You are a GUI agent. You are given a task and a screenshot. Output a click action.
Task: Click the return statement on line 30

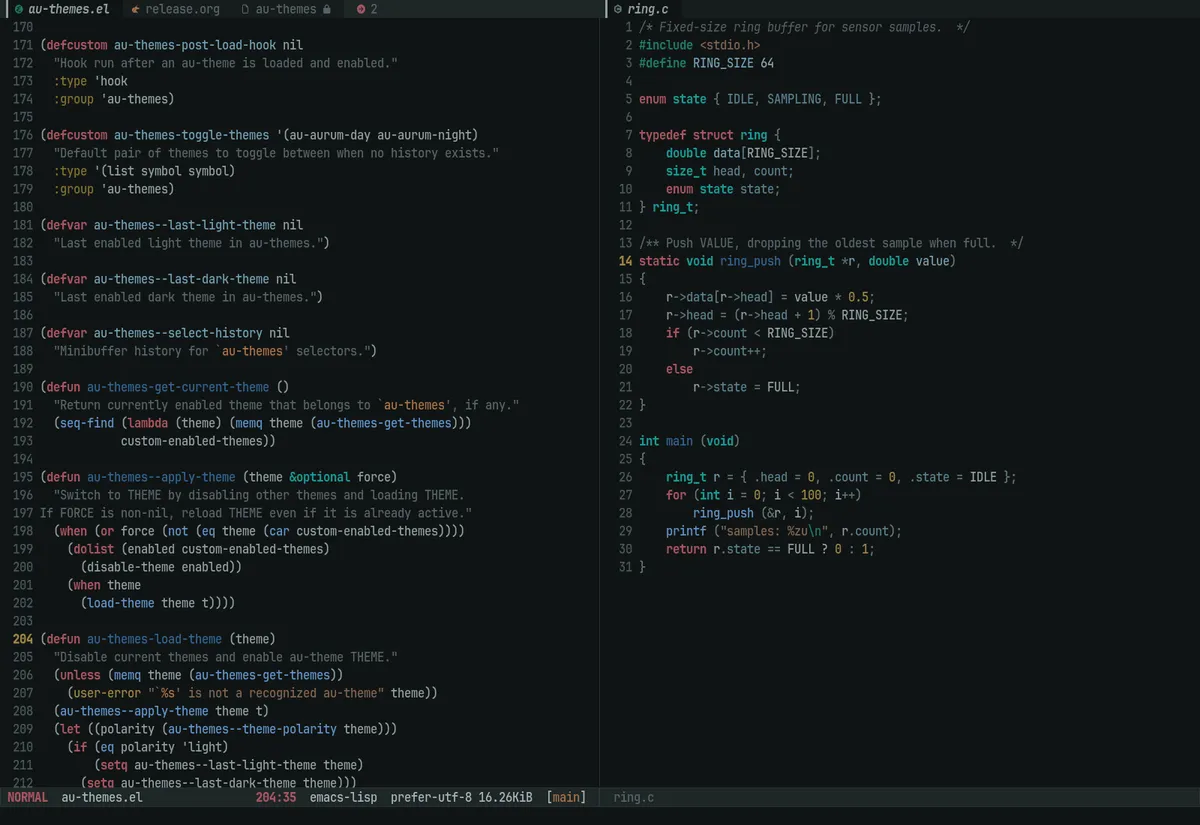click(770, 549)
